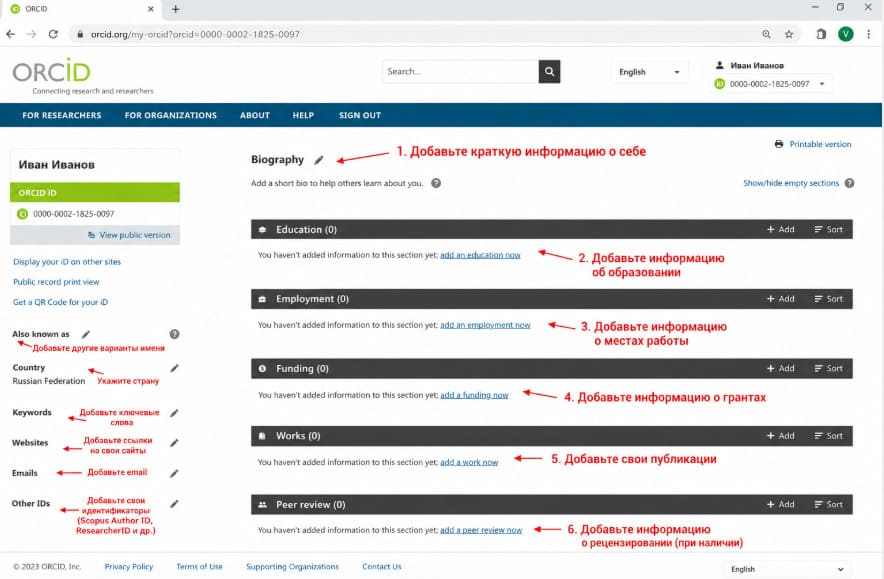Open the Printable version link

pyautogui.click(x=820, y=144)
